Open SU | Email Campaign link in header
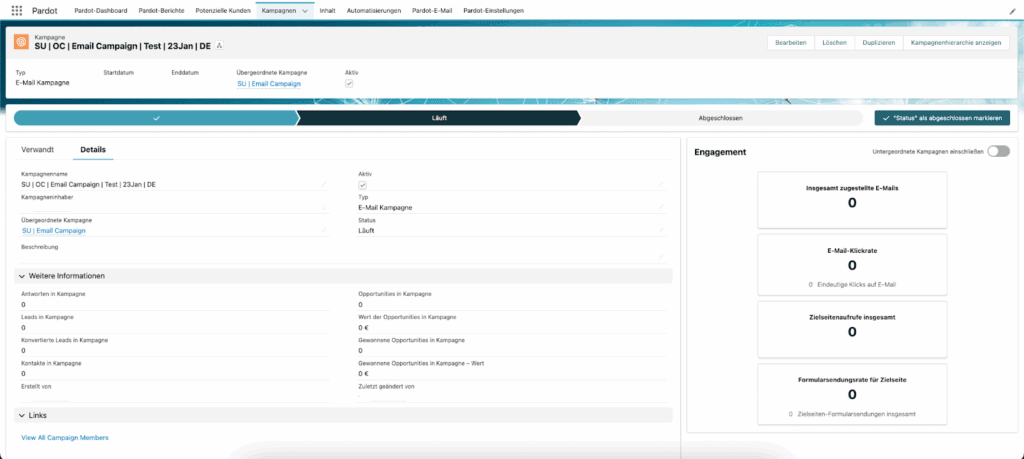 tap(269, 84)
